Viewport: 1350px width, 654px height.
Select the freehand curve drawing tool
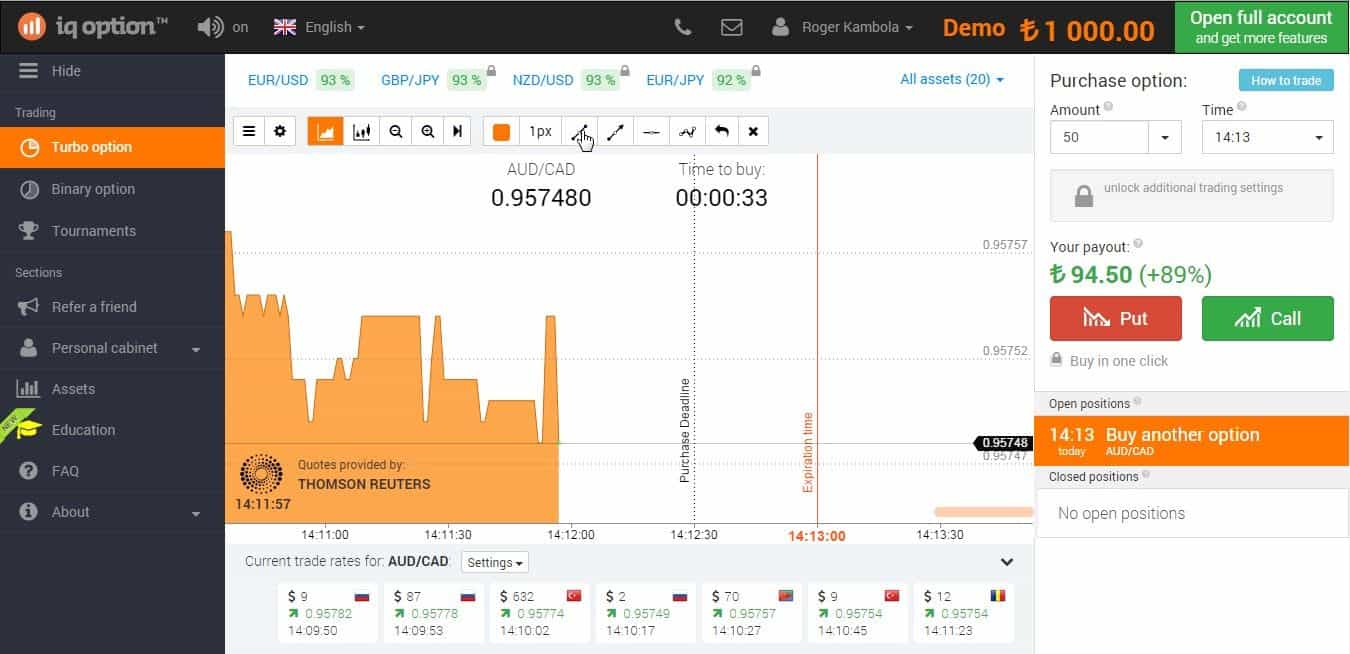[686, 131]
